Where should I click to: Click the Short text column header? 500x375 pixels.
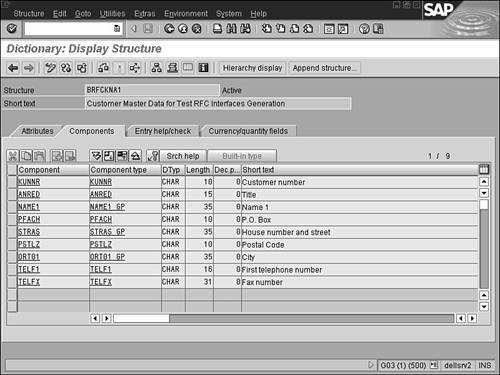[x=360, y=170]
